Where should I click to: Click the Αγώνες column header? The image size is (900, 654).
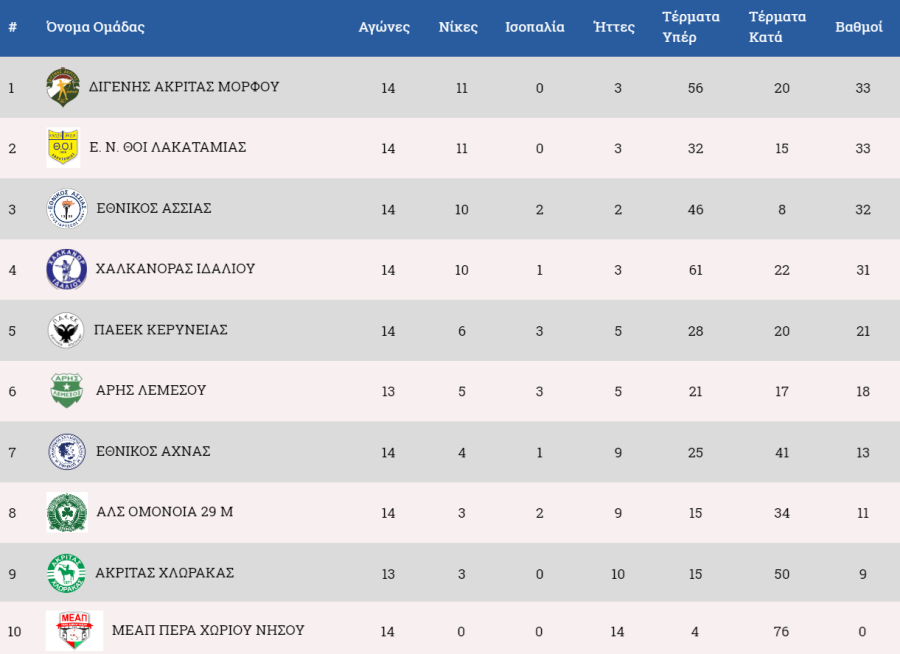(x=384, y=27)
